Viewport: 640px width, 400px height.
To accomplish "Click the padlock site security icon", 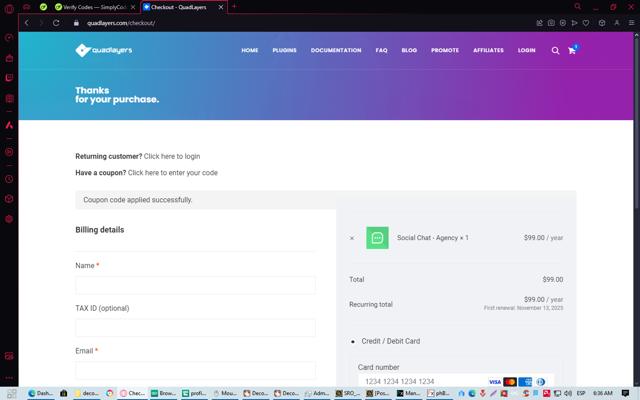I will tap(76, 23).
